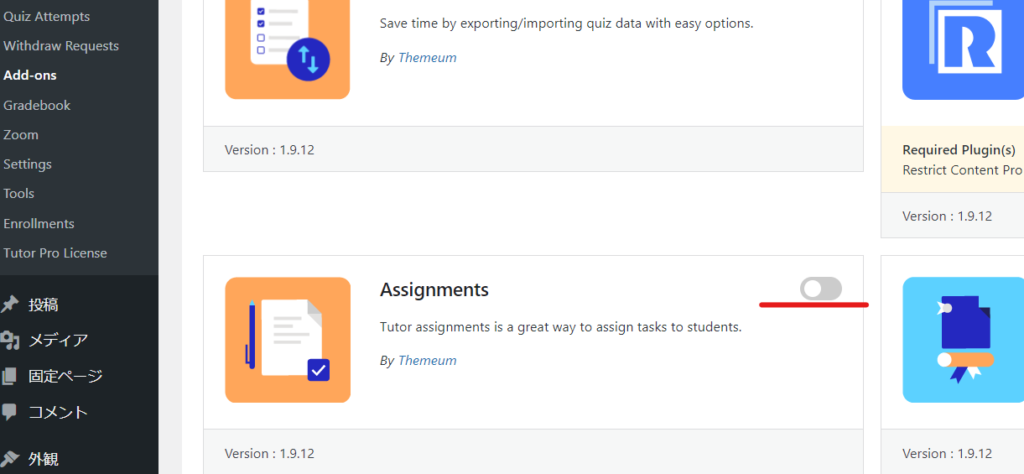Click the paintbrush icon beside 外観
Viewport: 1024px width, 474px height.
tap(10, 459)
